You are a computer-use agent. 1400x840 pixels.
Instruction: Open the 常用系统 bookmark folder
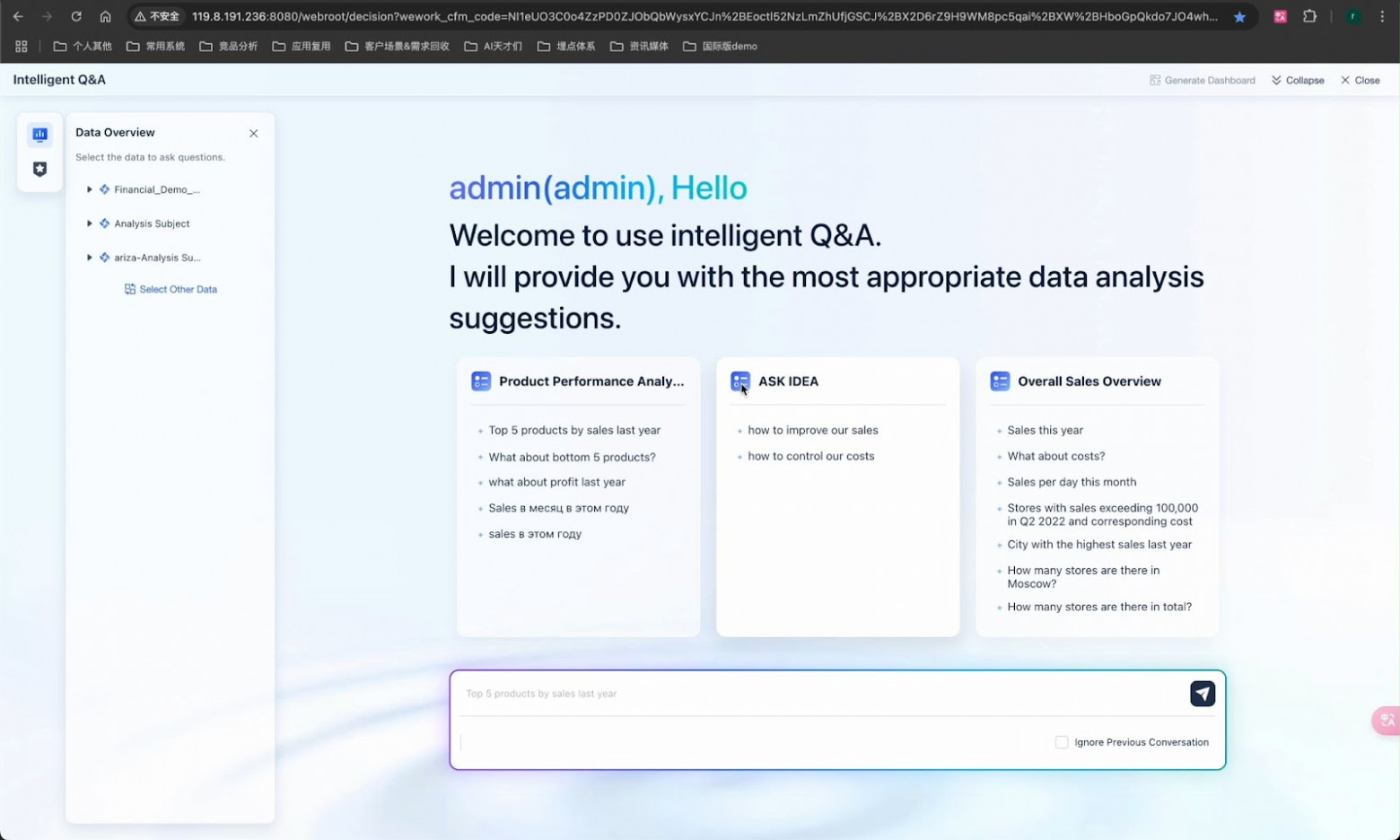tap(155, 47)
